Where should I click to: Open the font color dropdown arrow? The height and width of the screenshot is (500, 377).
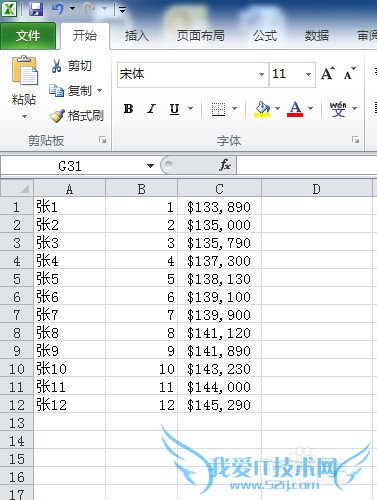310,108
